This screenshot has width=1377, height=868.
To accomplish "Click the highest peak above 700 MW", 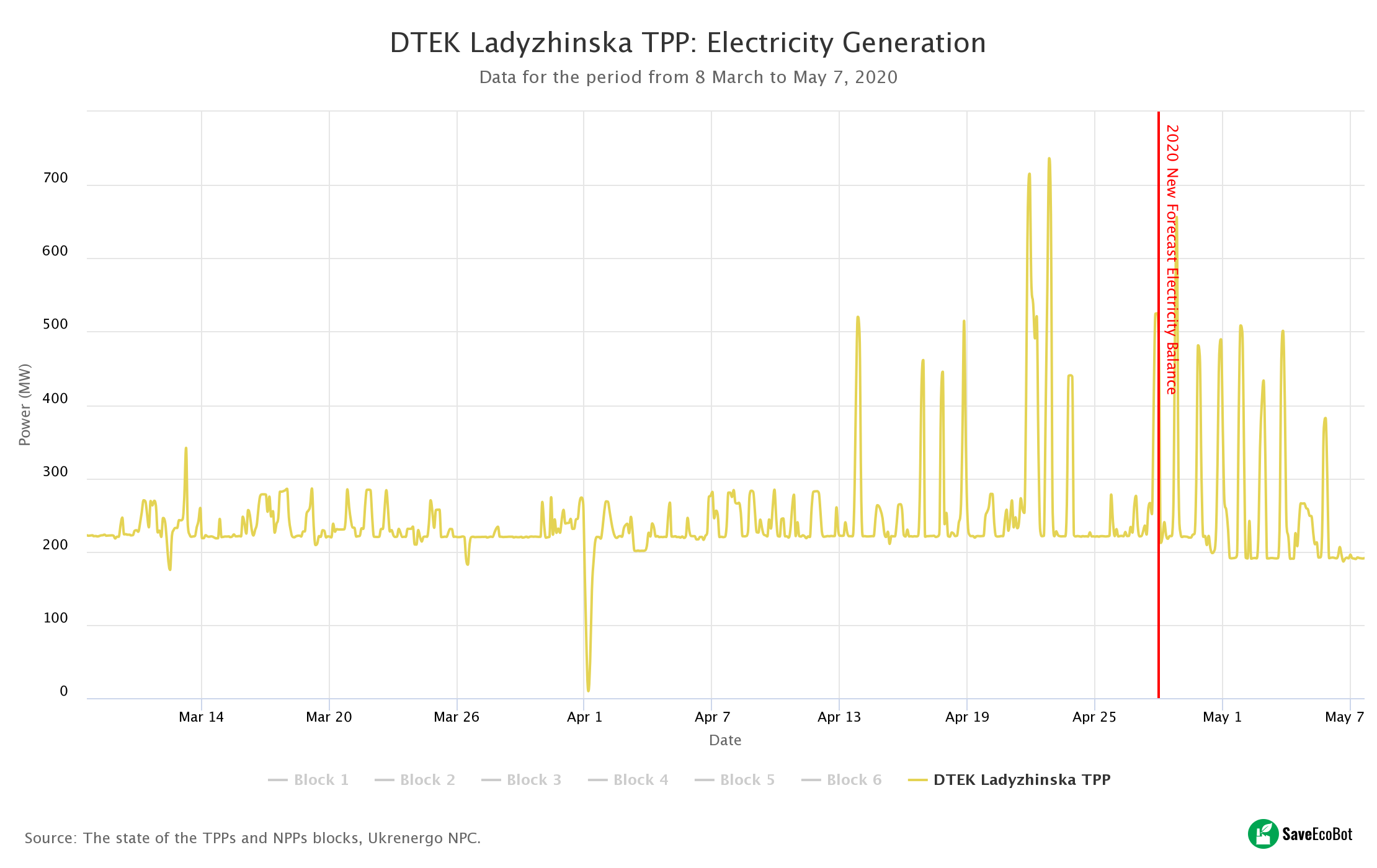I will 1049,159.
